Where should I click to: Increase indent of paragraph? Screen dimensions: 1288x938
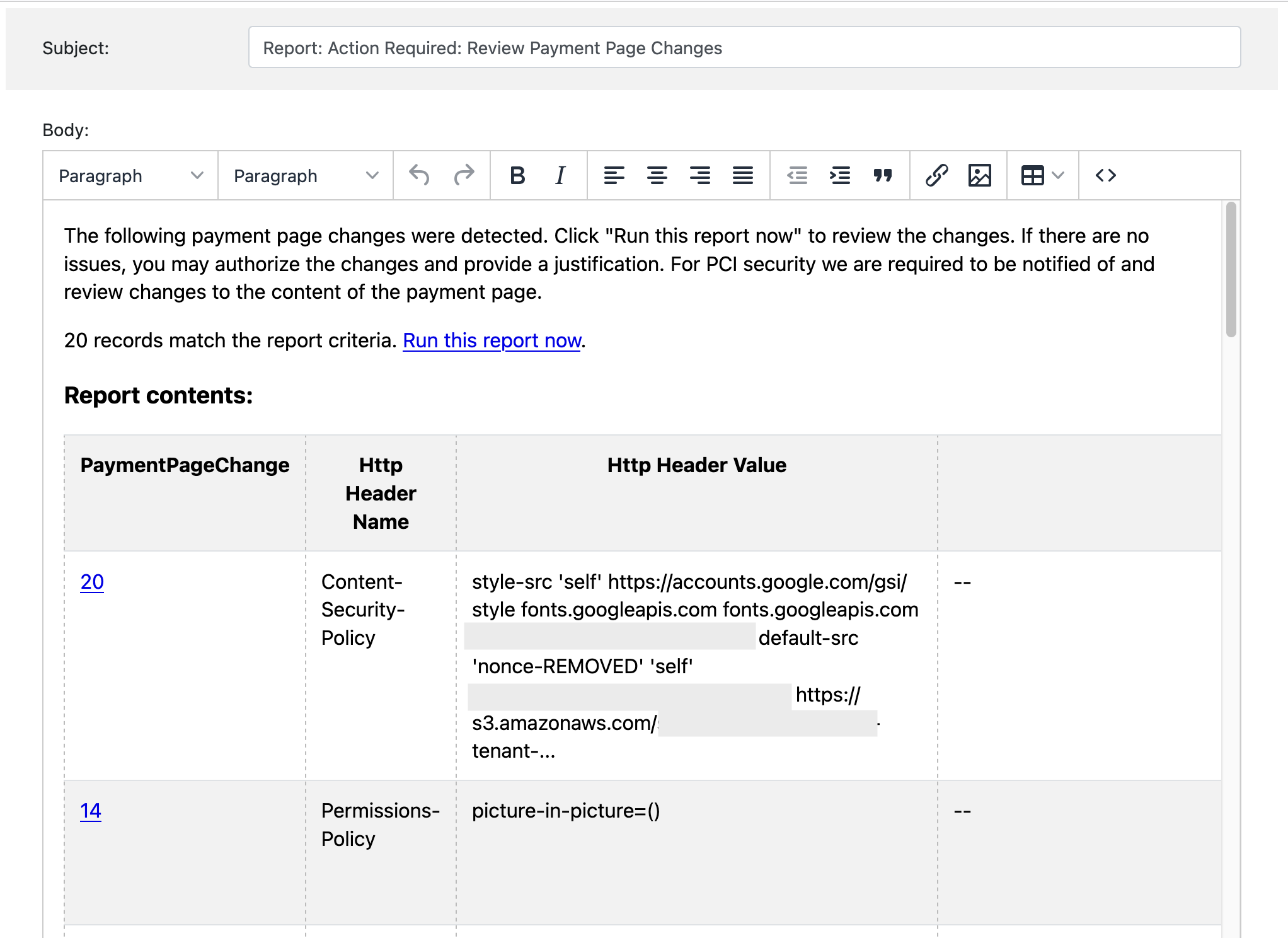point(840,175)
